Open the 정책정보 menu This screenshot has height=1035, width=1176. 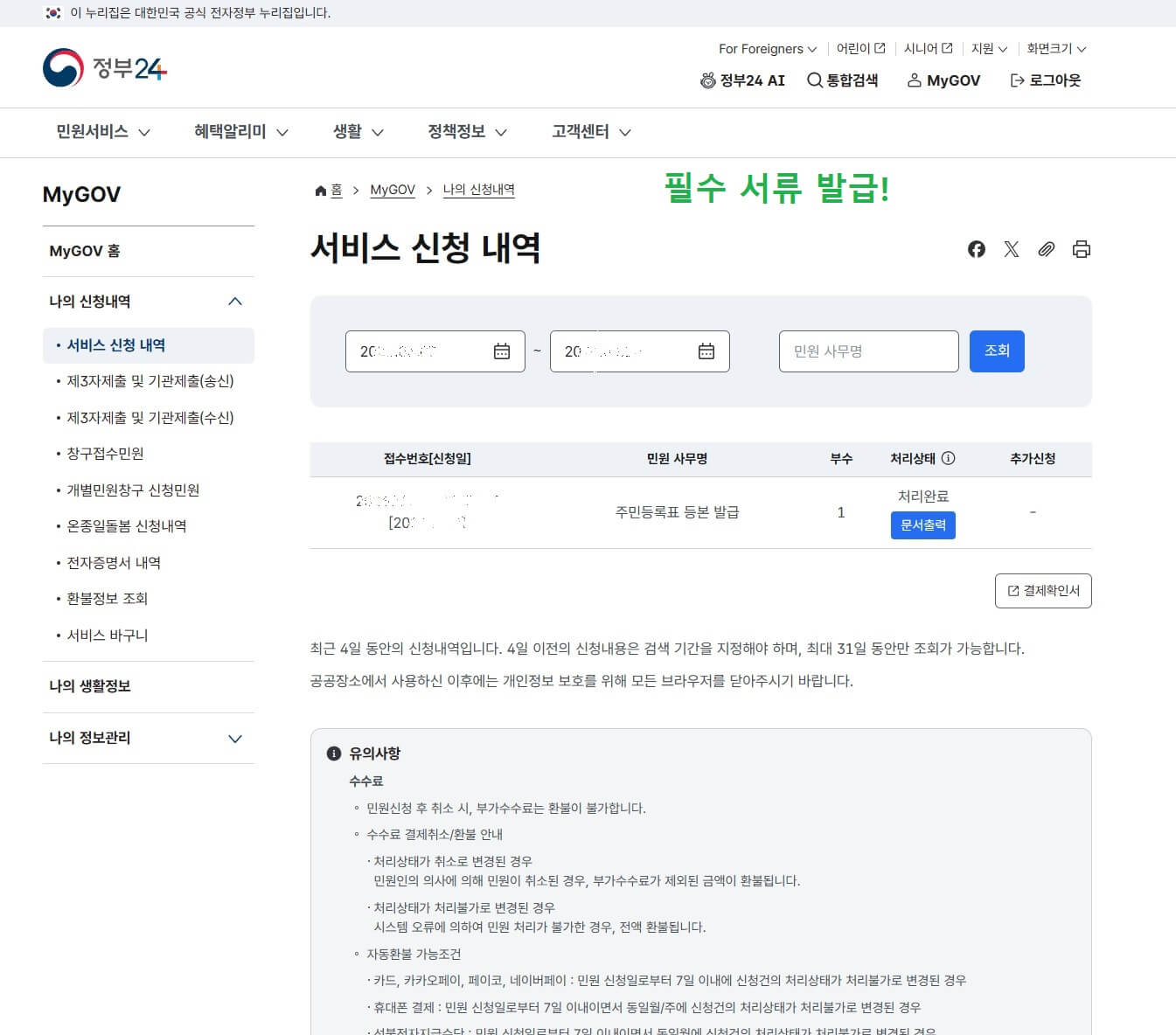(x=467, y=132)
